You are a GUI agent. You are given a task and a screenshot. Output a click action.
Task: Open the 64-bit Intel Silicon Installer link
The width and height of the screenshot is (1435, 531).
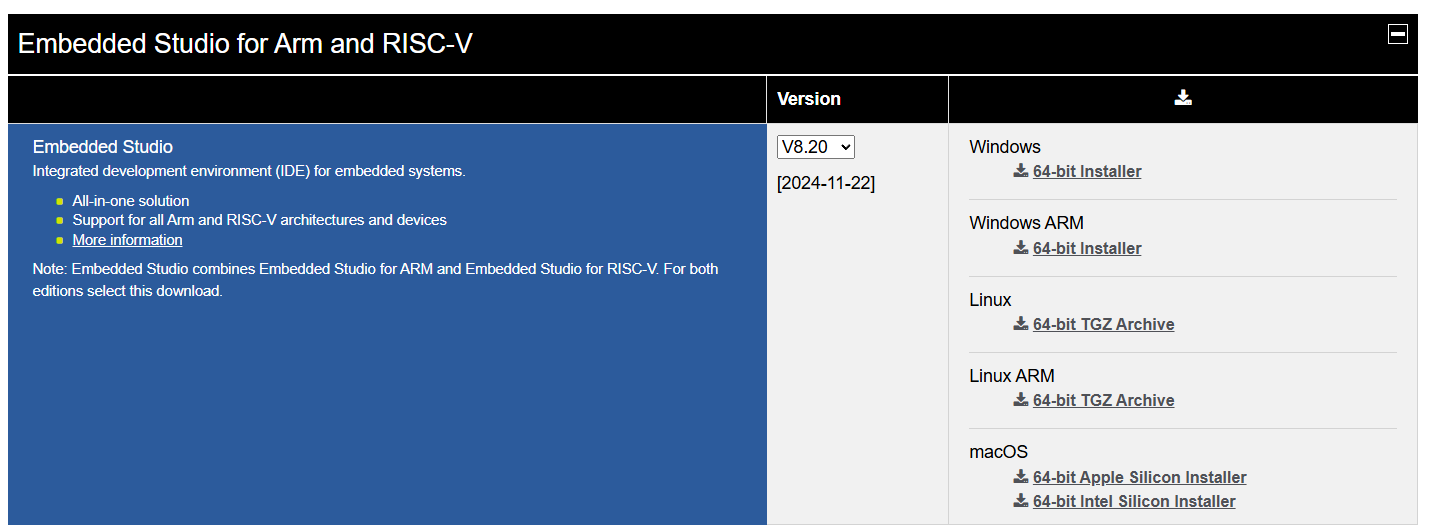point(1134,501)
